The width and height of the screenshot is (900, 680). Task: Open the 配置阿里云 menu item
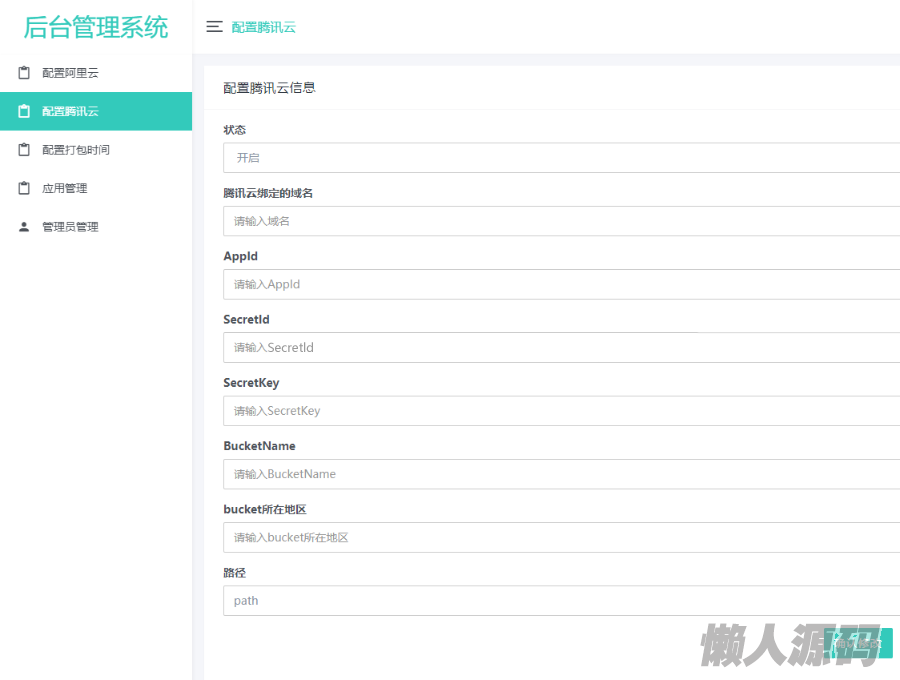pos(70,73)
